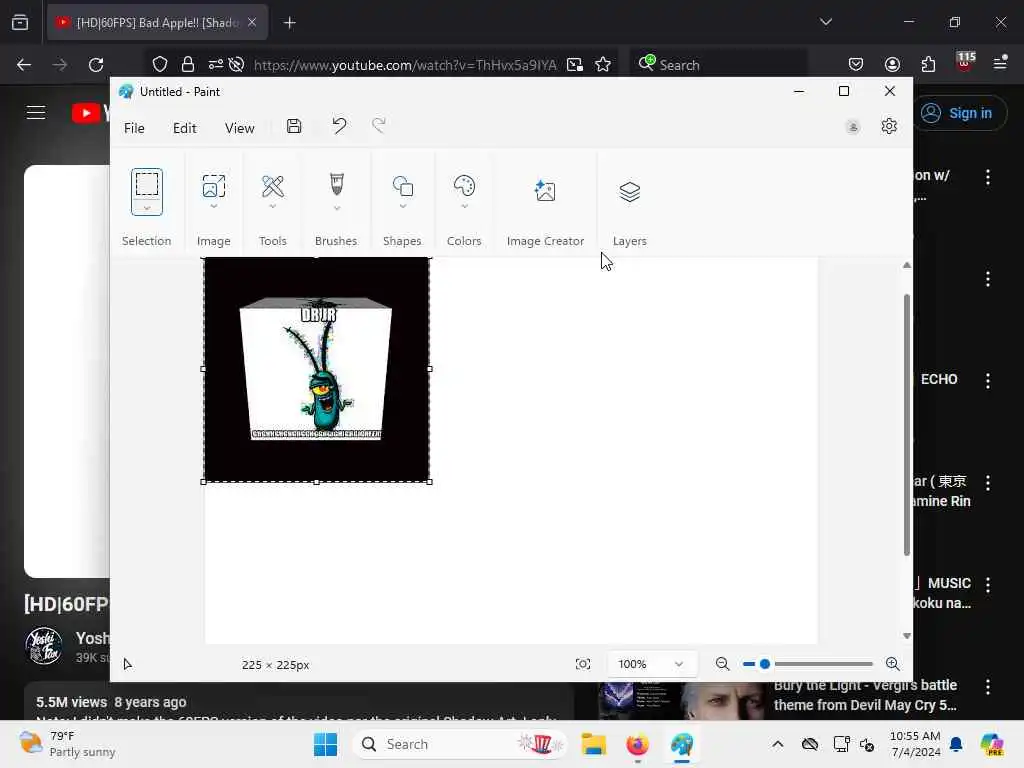Viewport: 1024px width, 768px height.
Task: Zoom out with the minus magnifier
Action: point(722,664)
